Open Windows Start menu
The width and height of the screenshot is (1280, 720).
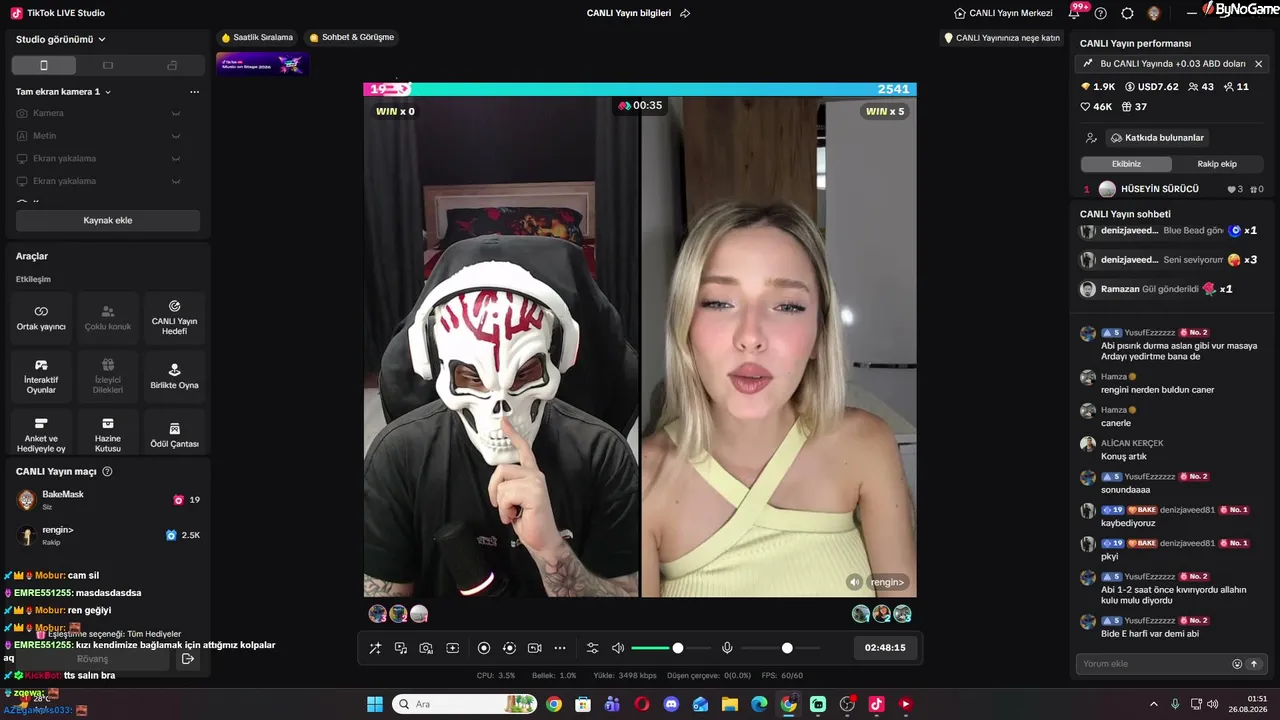tap(375, 704)
